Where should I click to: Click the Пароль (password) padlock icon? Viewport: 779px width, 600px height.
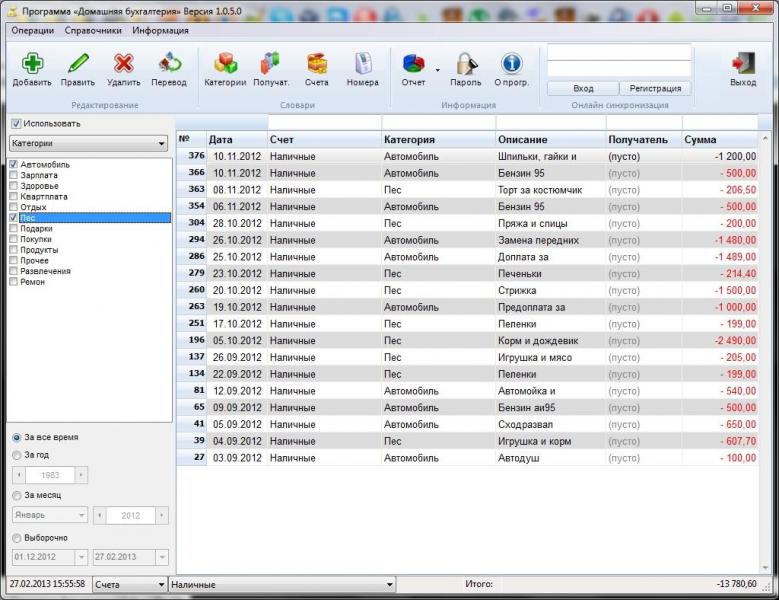click(x=466, y=64)
